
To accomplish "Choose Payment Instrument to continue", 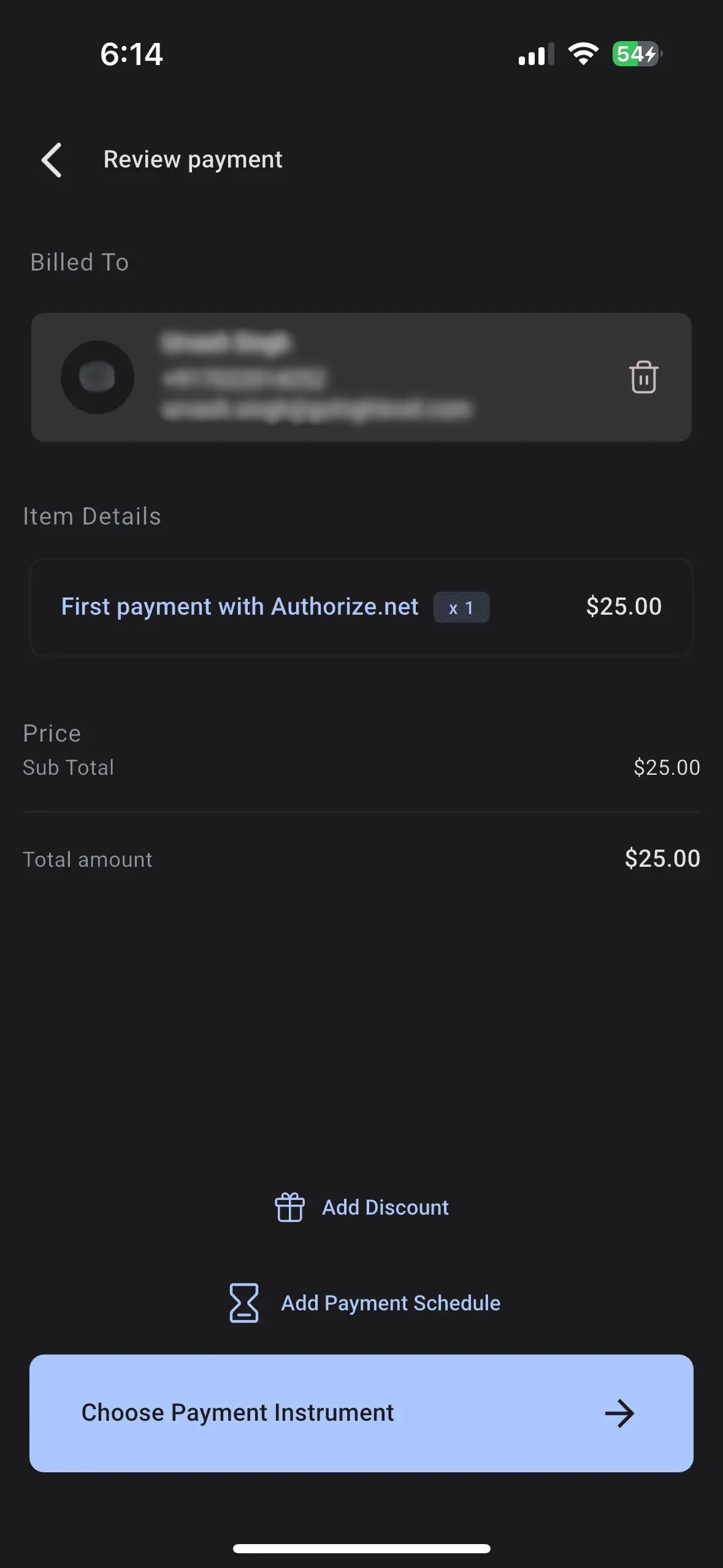I will pyautogui.click(x=361, y=1413).
